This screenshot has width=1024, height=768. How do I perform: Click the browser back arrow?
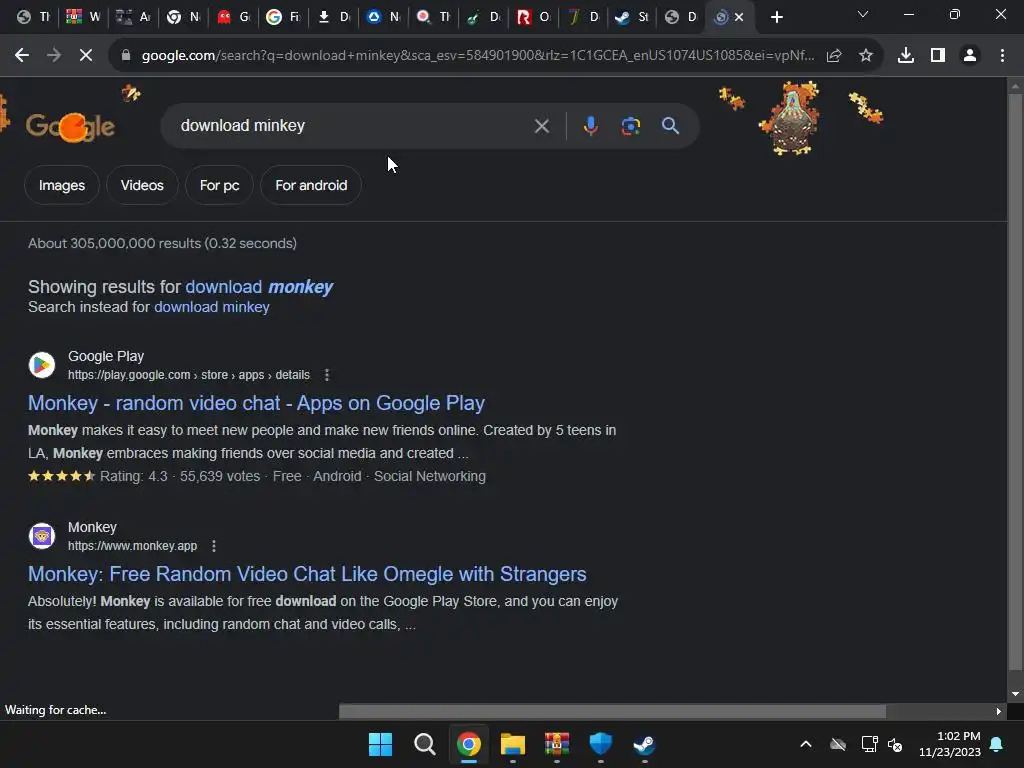pos(22,56)
